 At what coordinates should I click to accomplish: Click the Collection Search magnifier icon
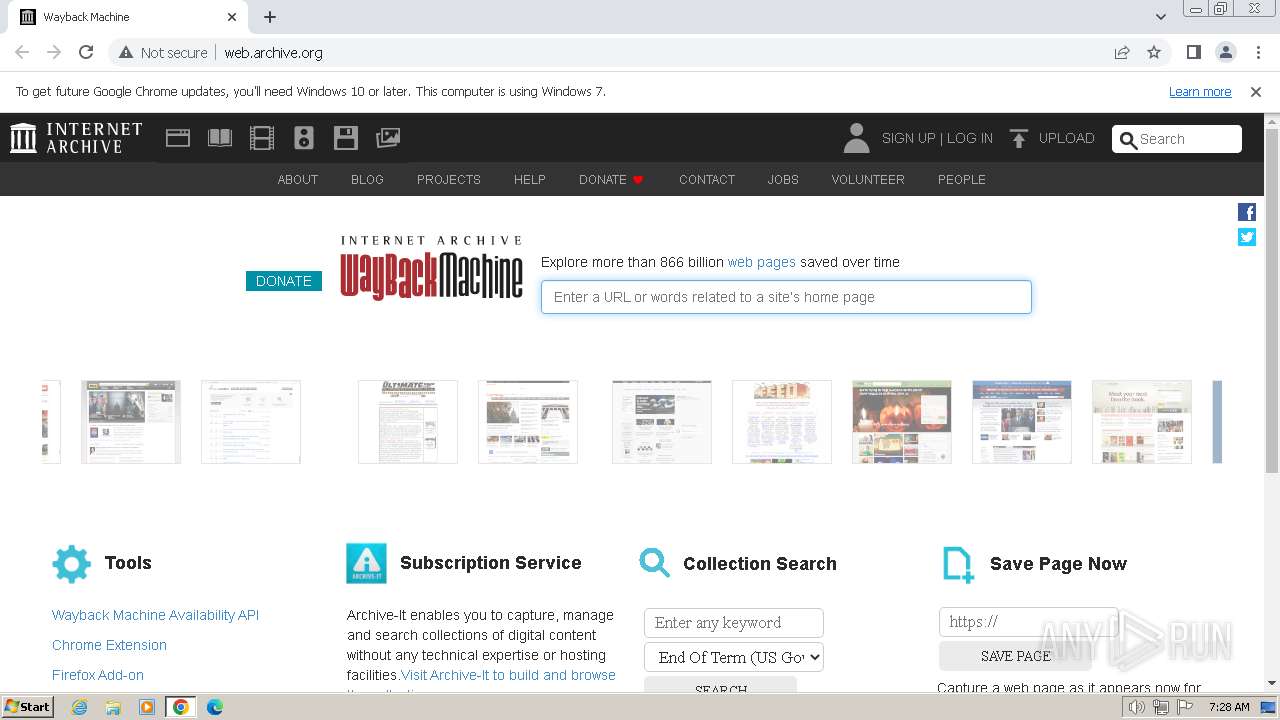(655, 563)
